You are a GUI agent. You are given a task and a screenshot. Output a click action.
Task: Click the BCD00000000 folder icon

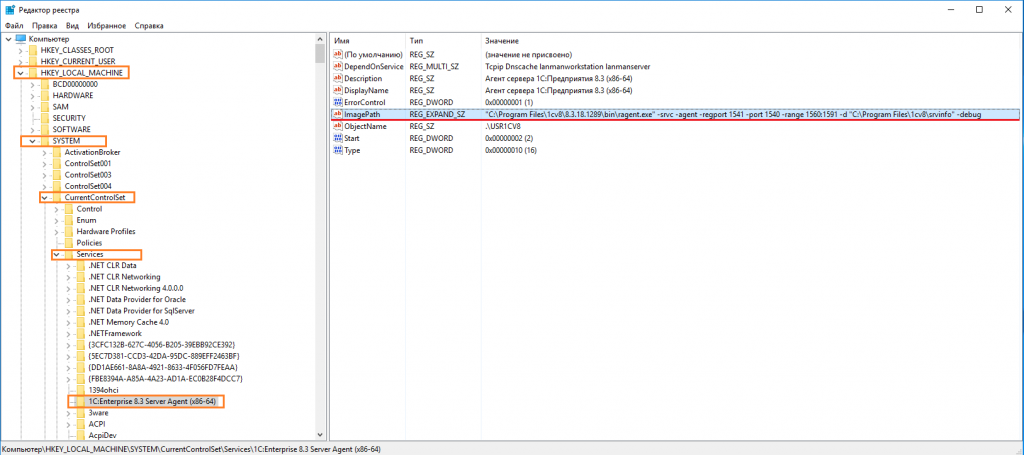click(x=44, y=84)
